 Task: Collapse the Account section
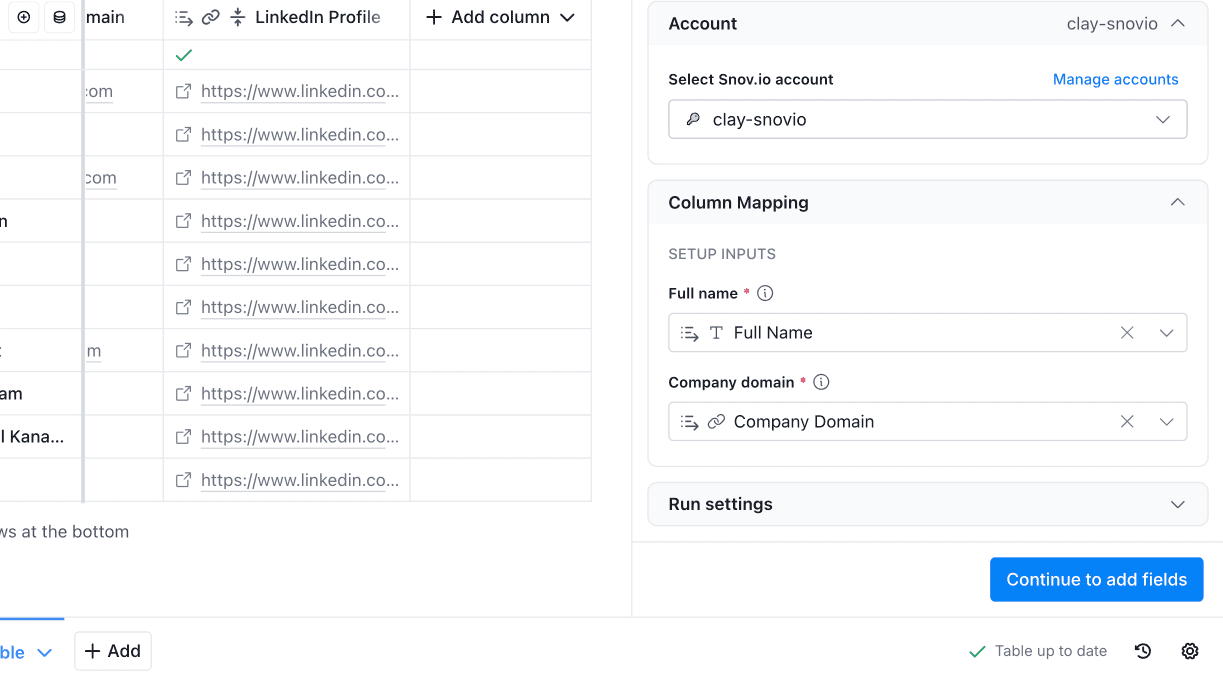1178,23
